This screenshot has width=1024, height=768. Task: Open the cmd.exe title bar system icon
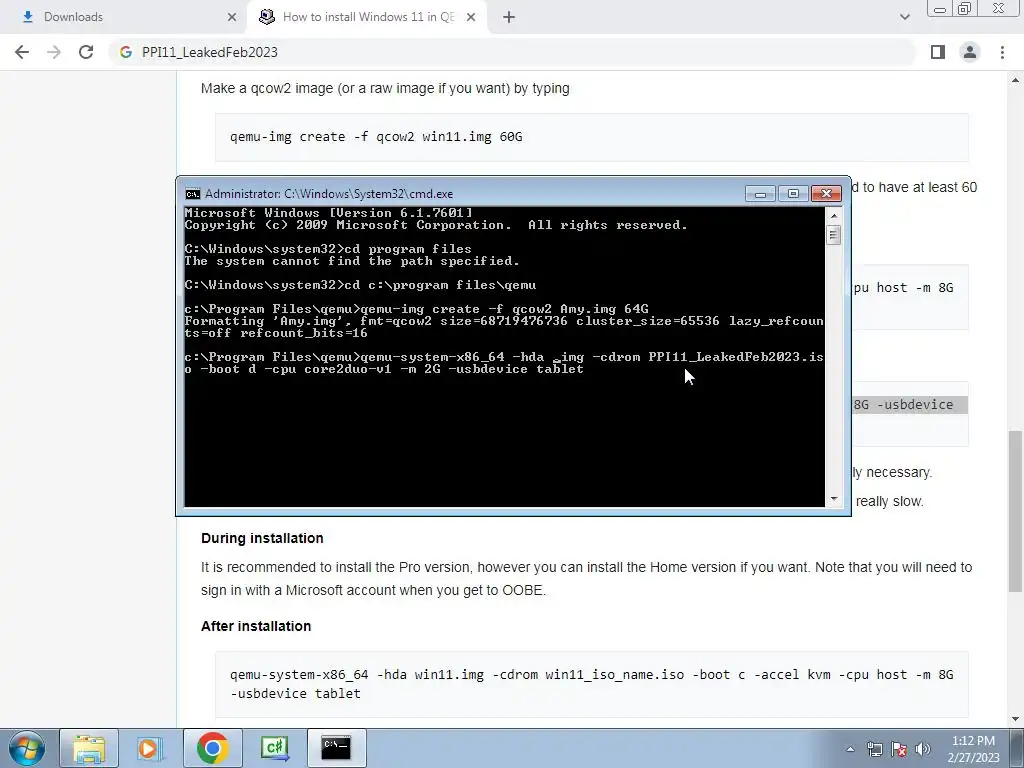[x=193, y=194]
